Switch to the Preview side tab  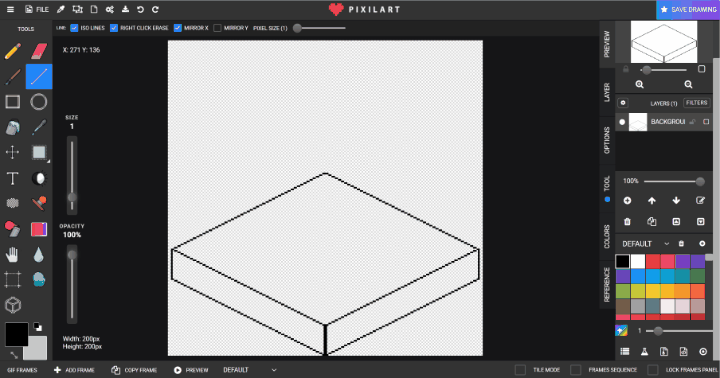[x=607, y=44]
